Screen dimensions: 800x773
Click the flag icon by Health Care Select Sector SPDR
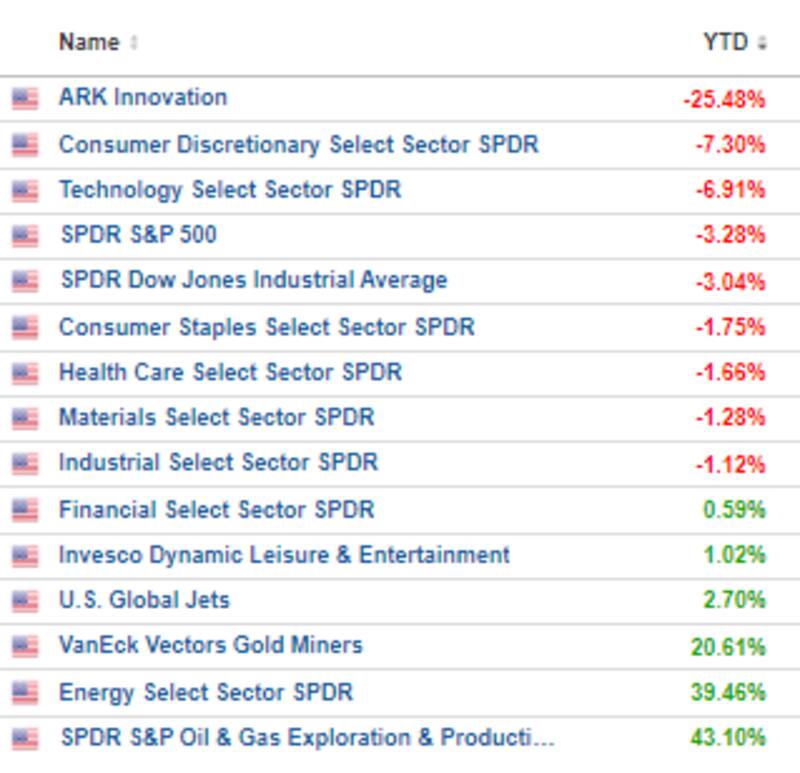pos(25,373)
